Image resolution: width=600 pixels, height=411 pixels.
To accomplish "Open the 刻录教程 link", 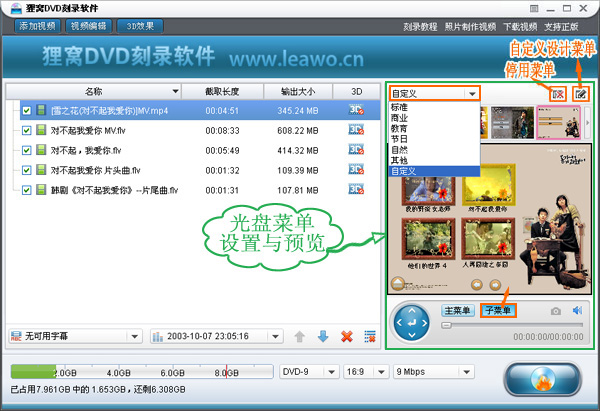I will (420, 27).
